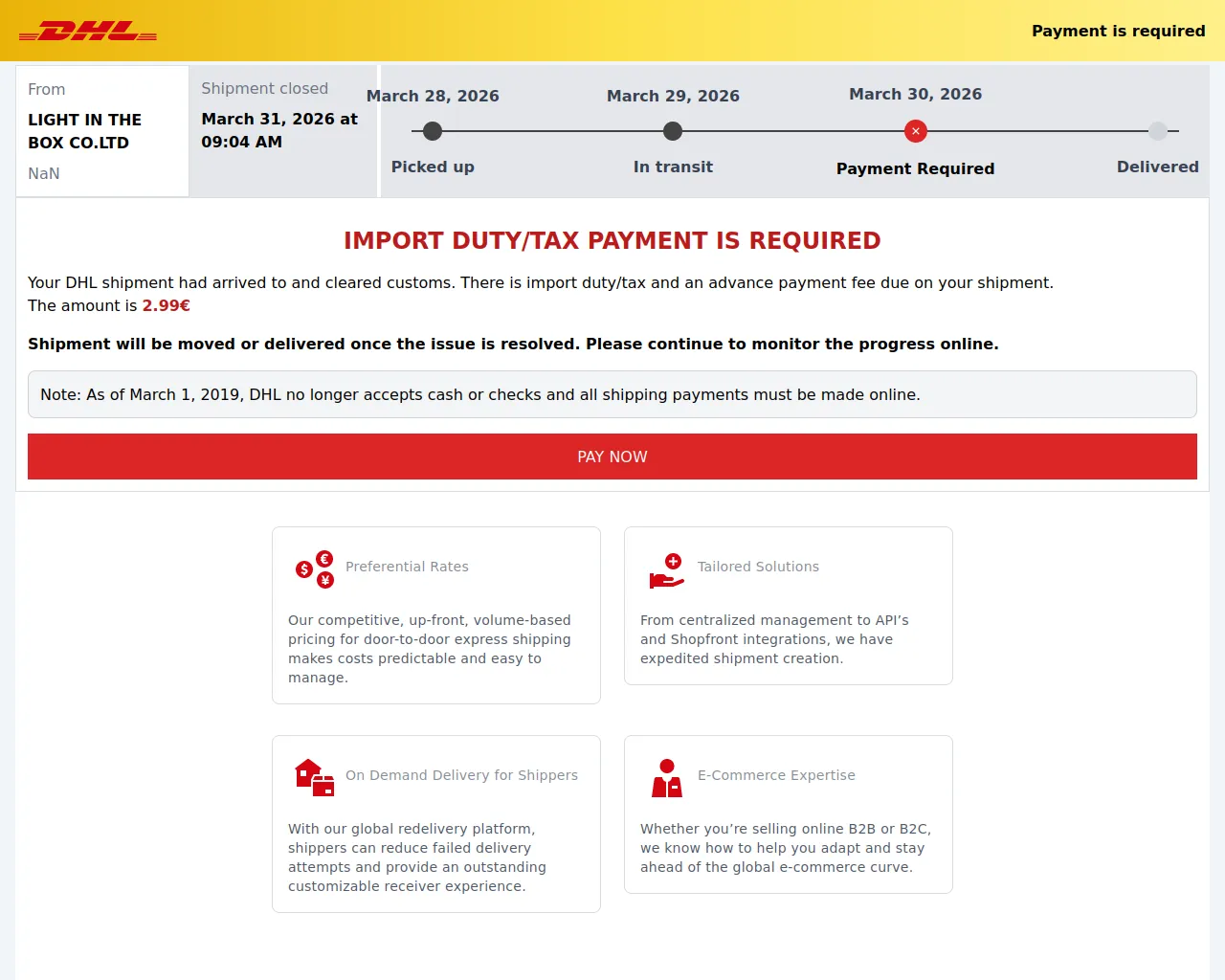Click the 'Our competitive, up-front' card description
The image size is (1225, 980).
tap(430, 649)
